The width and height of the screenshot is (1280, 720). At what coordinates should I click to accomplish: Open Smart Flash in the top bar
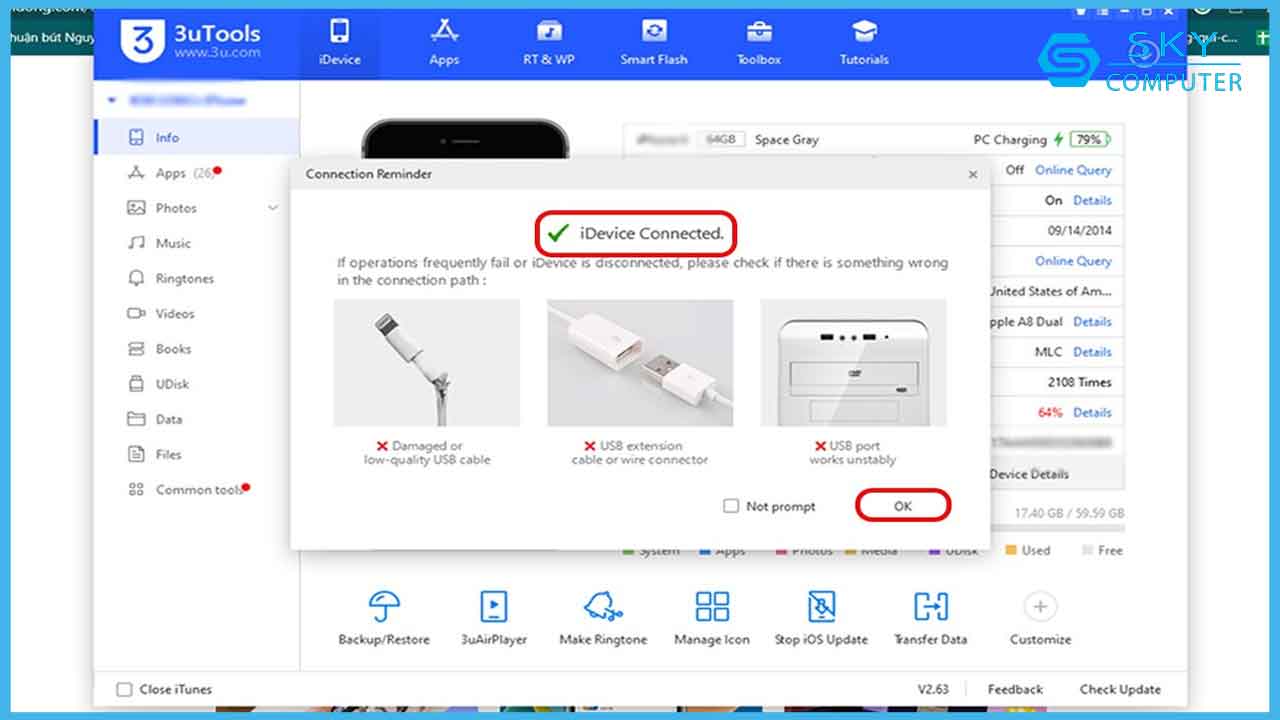coord(654,41)
